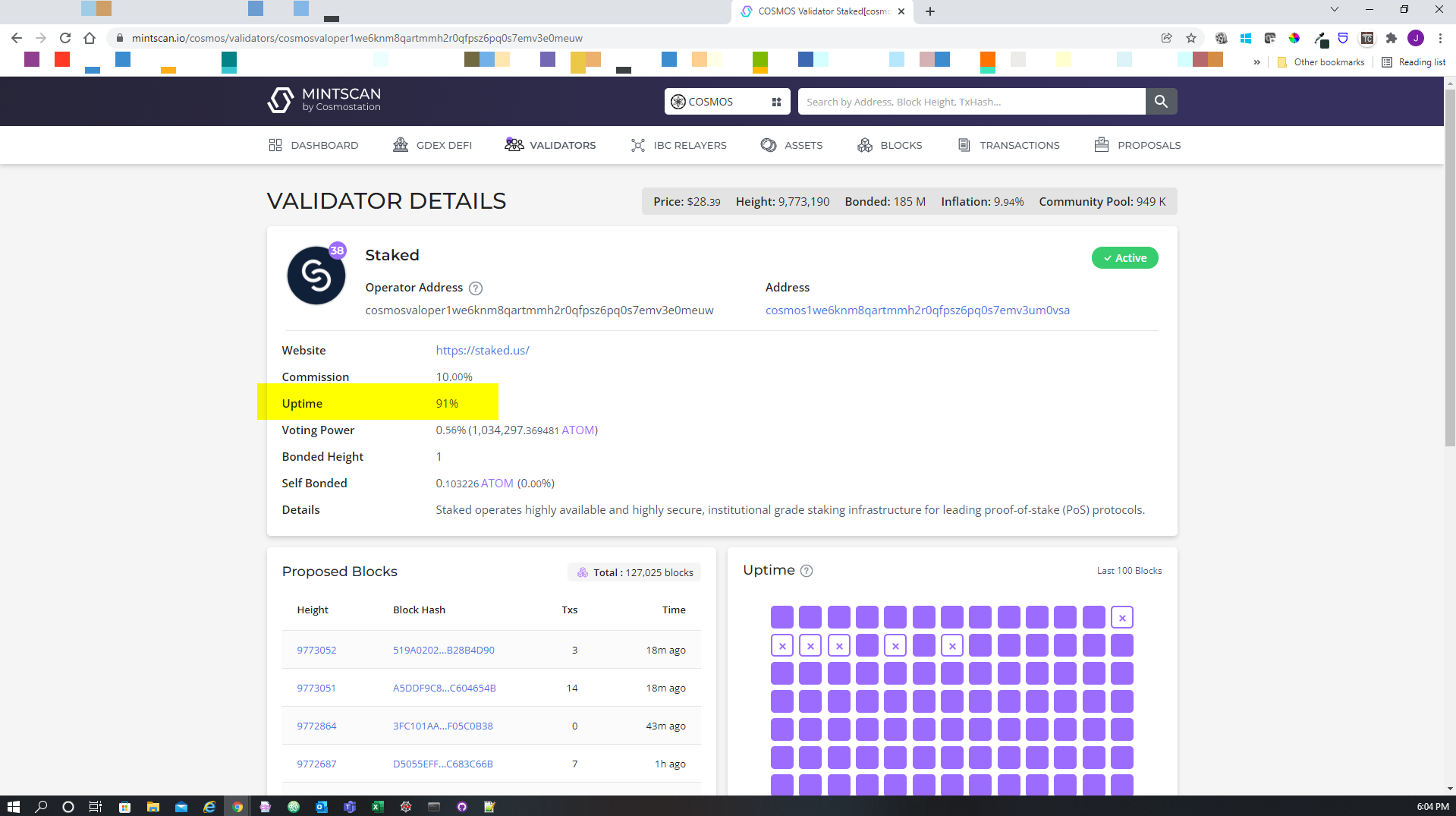Screen dimensions: 1456x816
Task: Open the Chrome three-dot menu
Action: point(1439,38)
